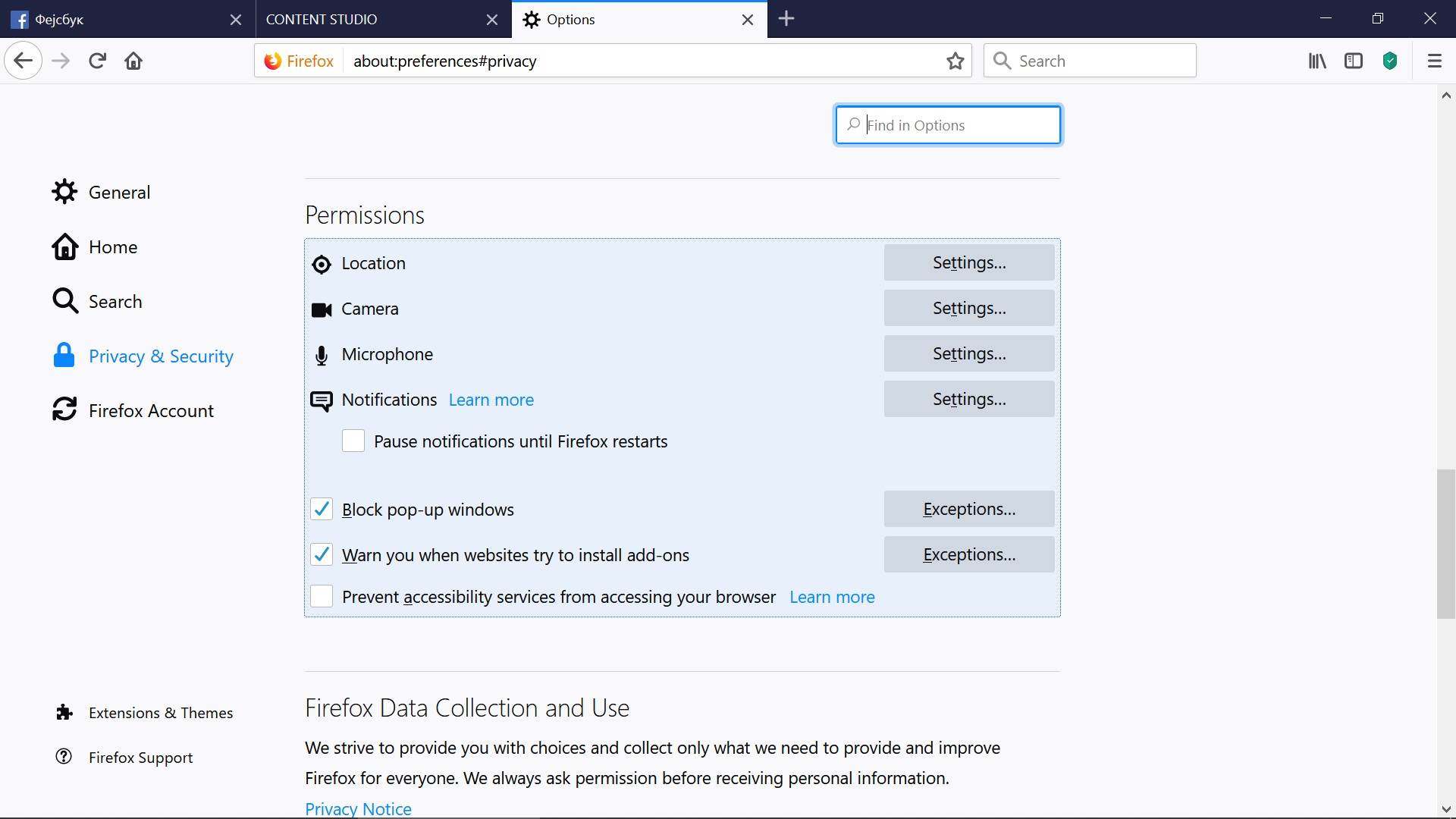Open the hamburger application menu
This screenshot has width=1456, height=819.
[1434, 61]
